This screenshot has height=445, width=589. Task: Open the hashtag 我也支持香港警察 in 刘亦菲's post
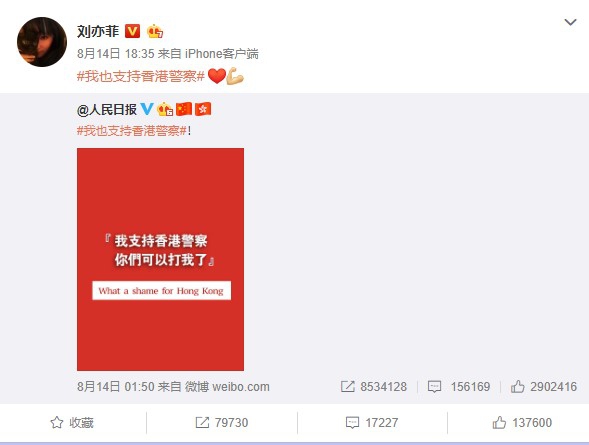(140, 76)
